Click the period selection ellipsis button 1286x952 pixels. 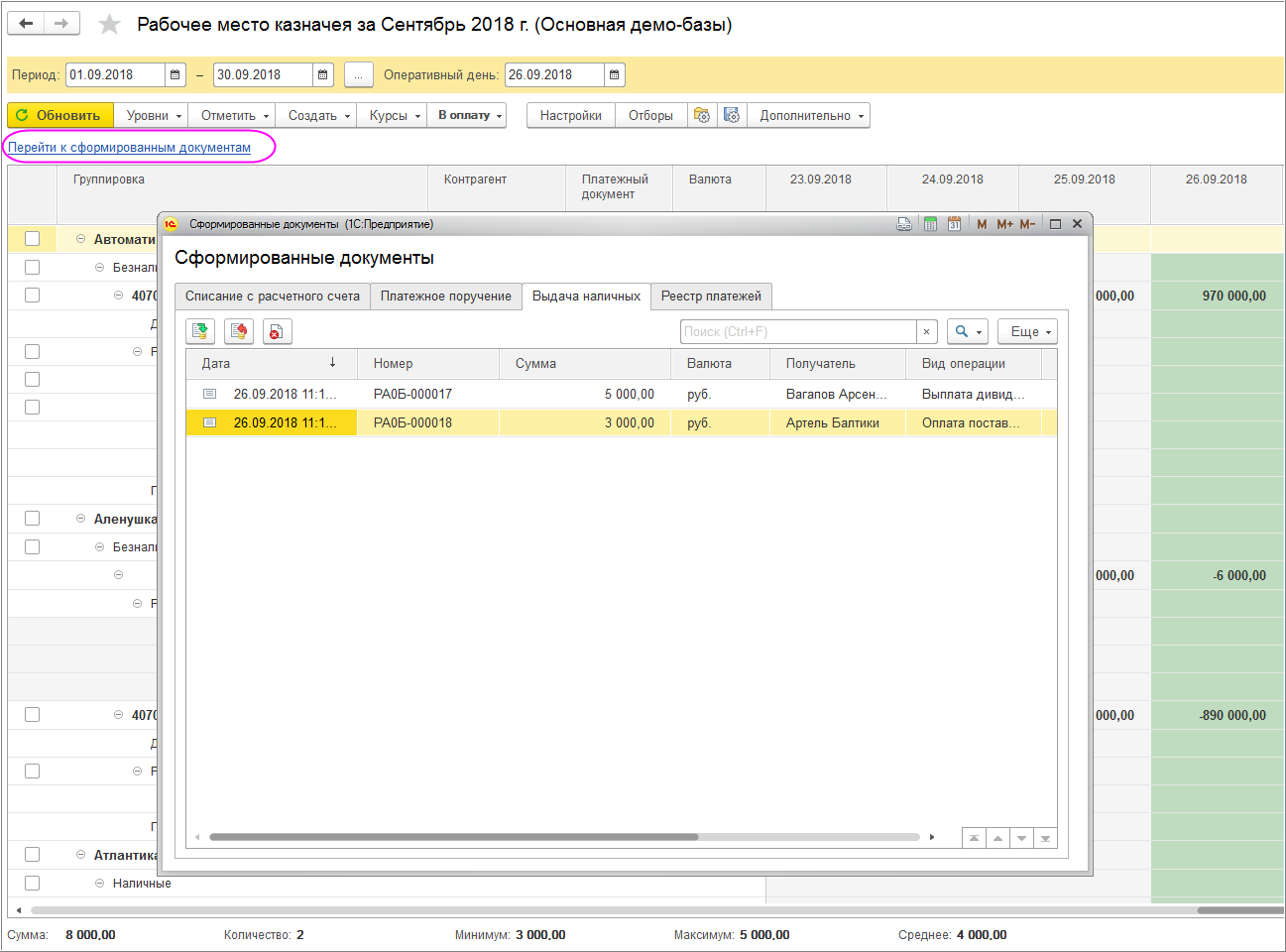point(359,74)
